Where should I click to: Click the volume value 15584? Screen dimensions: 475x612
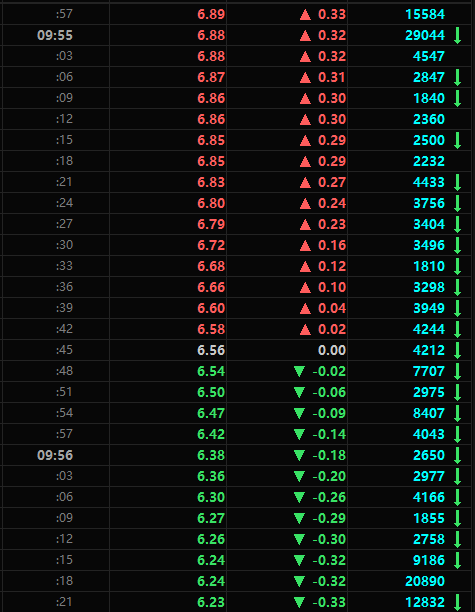pos(425,14)
